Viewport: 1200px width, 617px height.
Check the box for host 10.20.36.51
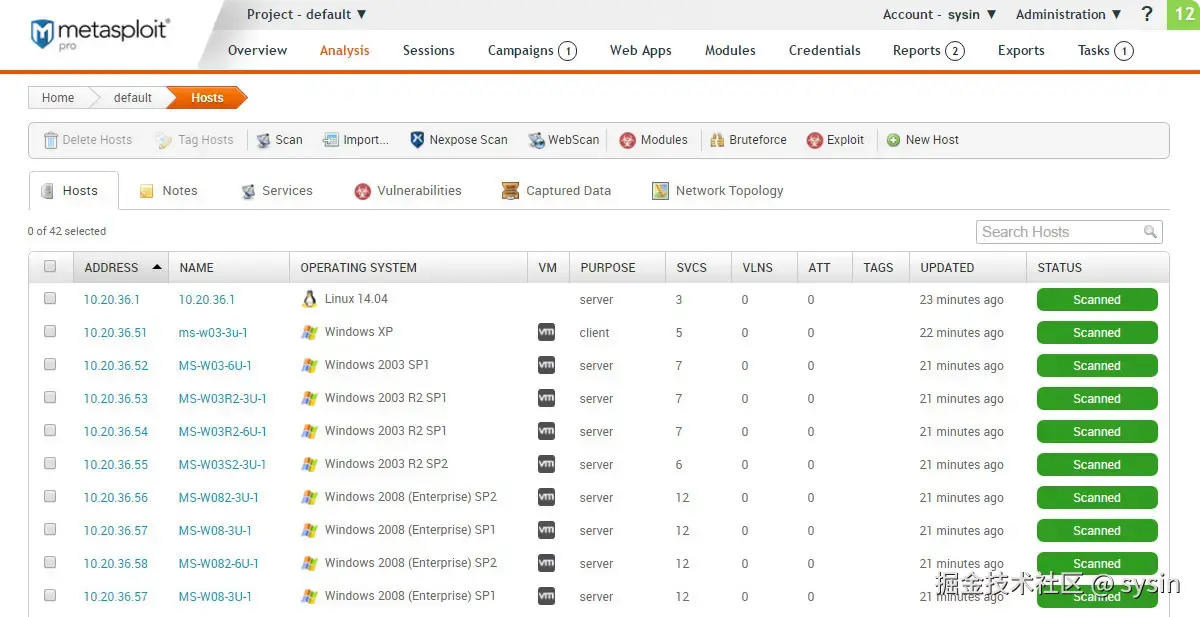pos(50,332)
